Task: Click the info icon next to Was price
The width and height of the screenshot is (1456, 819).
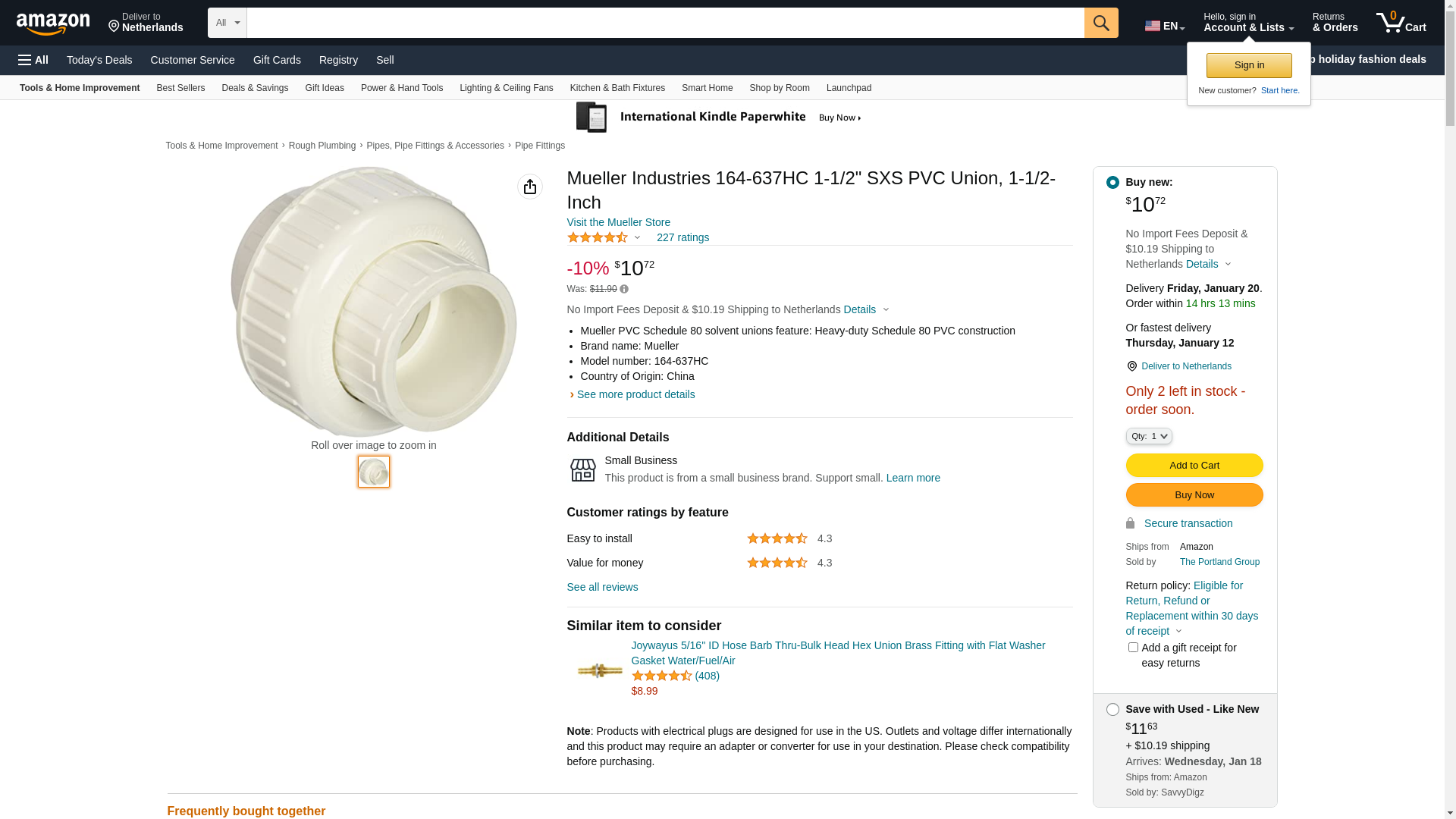Action: click(624, 289)
